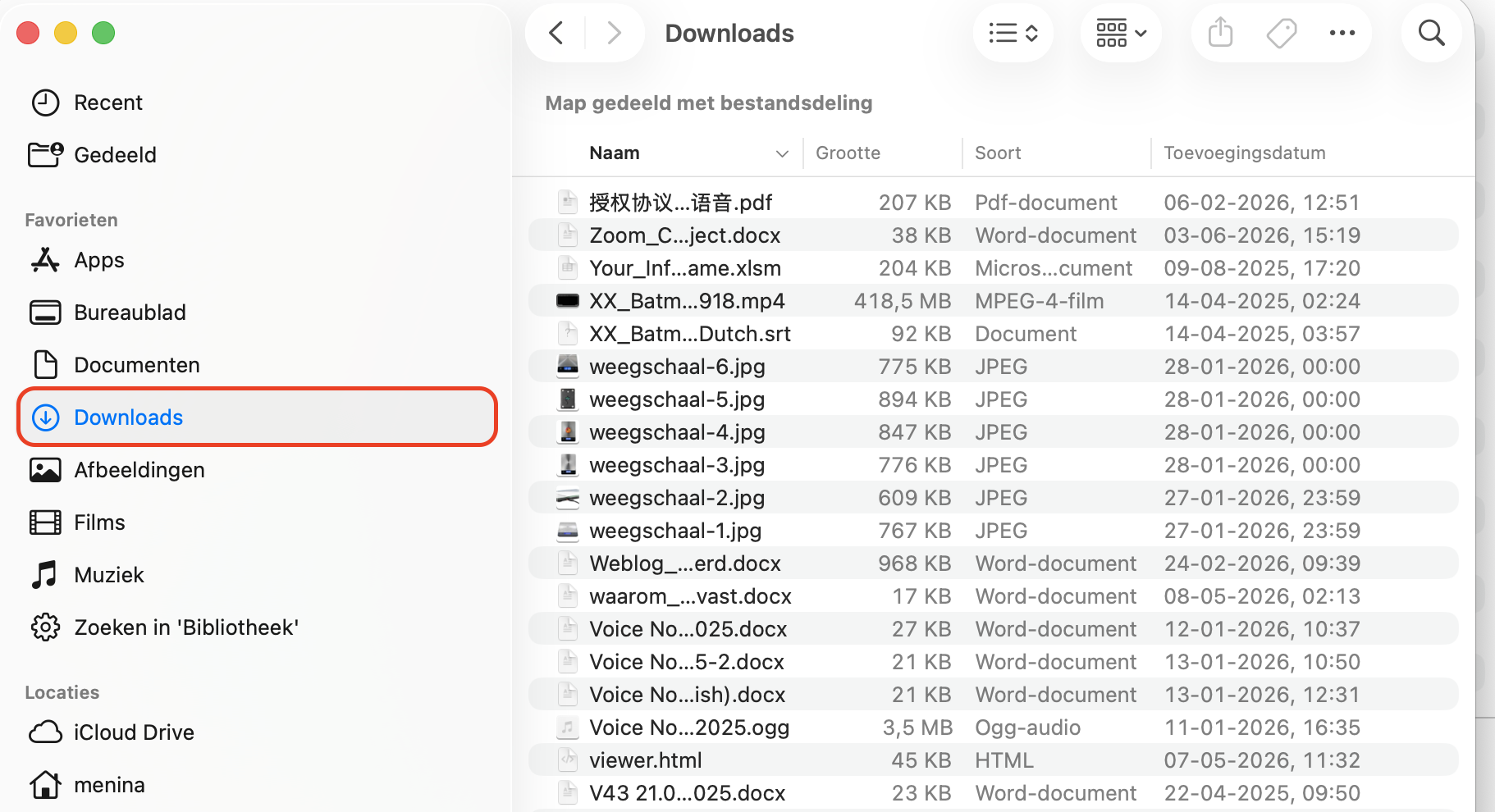The width and height of the screenshot is (1495, 812).
Task: Click the Documenten page icon
Action: [45, 365]
